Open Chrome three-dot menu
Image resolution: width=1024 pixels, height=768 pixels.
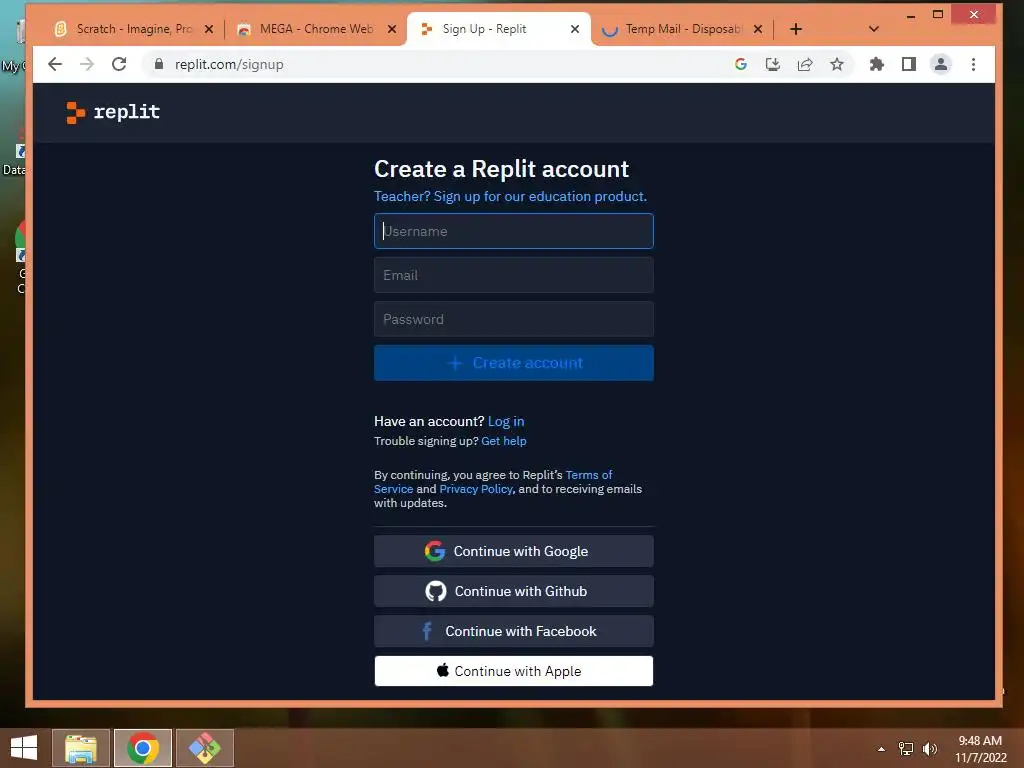click(973, 64)
